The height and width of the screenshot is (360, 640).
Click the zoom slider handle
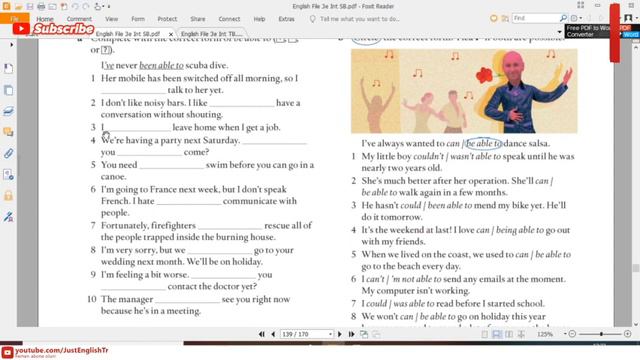[x=601, y=334]
